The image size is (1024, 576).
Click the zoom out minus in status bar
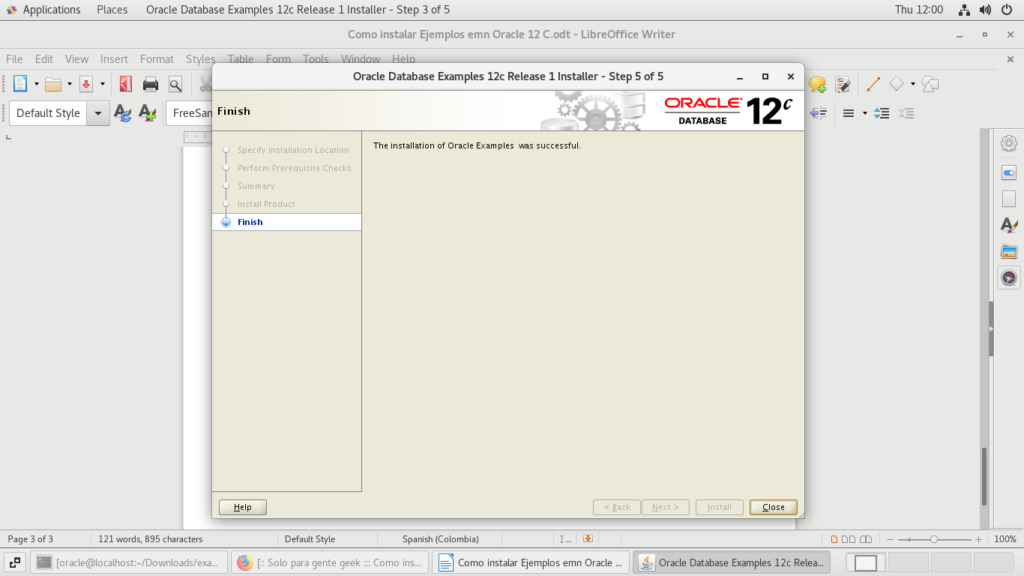tap(889, 539)
